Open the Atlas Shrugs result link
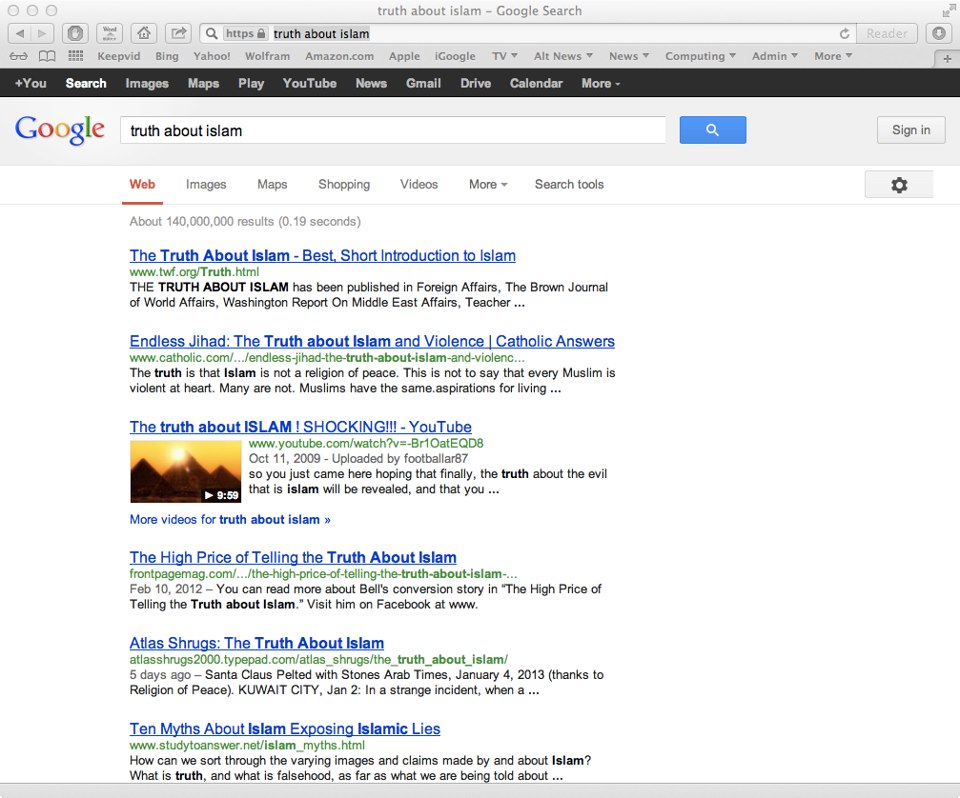The width and height of the screenshot is (960, 798). pos(257,643)
